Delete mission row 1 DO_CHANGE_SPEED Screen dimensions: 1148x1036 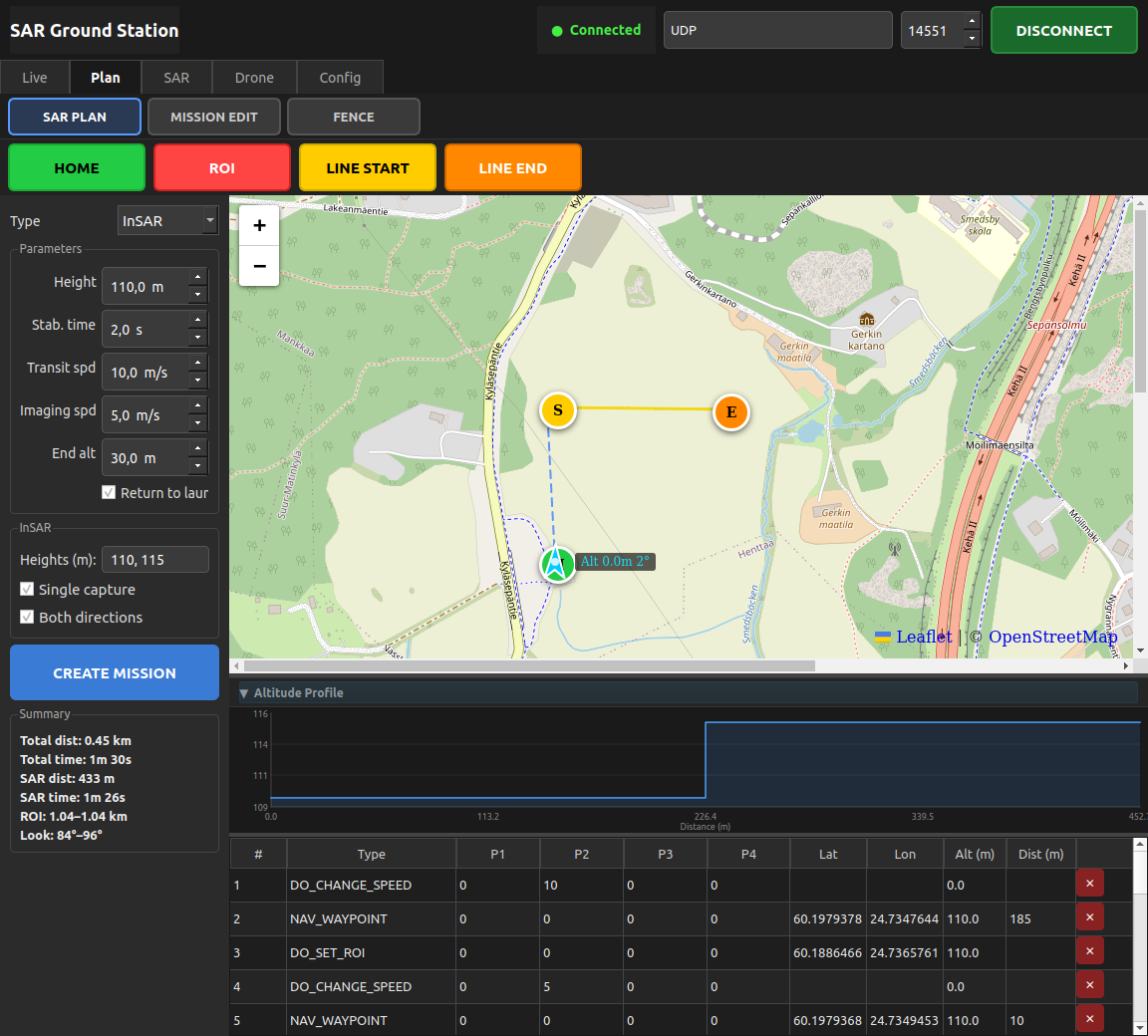tap(1089, 884)
